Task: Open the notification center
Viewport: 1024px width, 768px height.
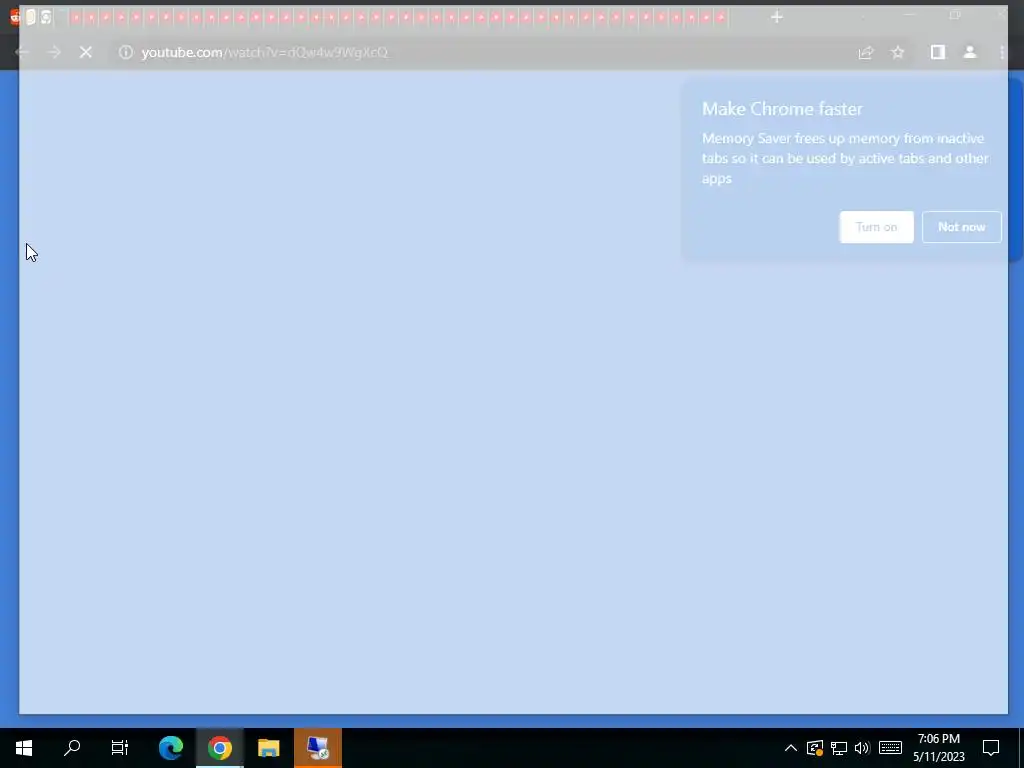Action: click(991, 748)
